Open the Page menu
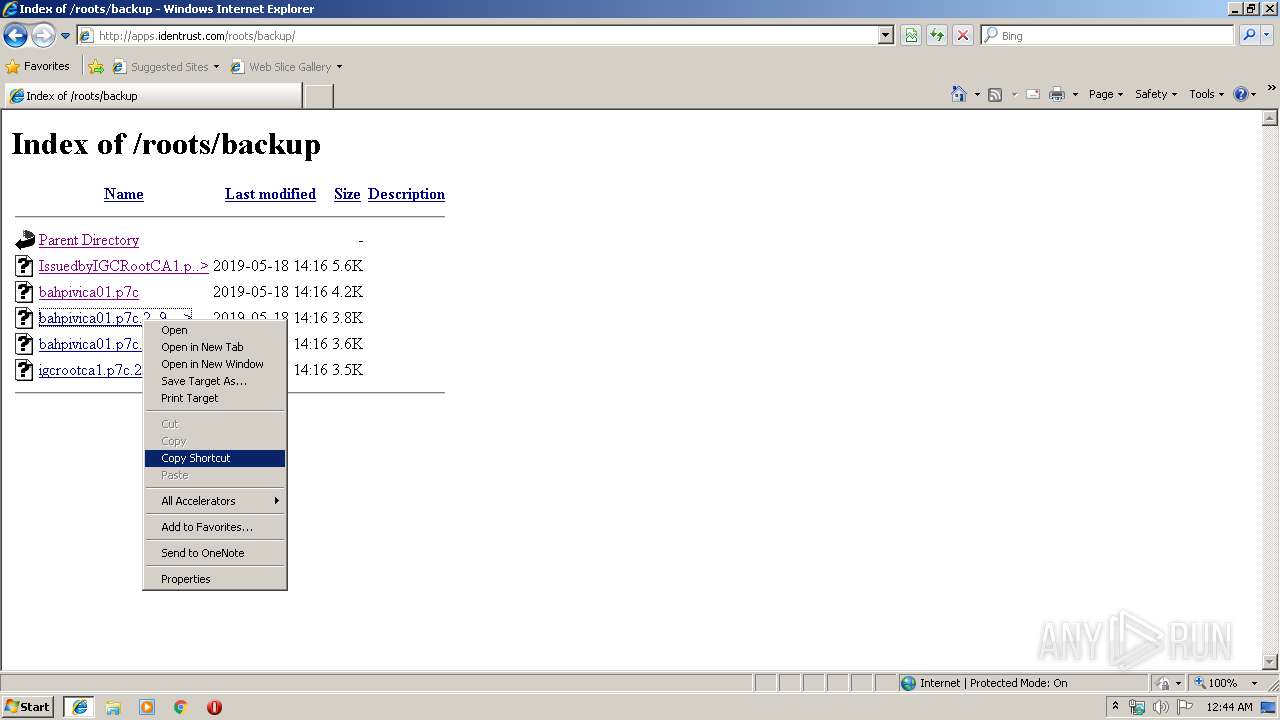Image resolution: width=1280 pixels, height=720 pixels. pos(1105,94)
